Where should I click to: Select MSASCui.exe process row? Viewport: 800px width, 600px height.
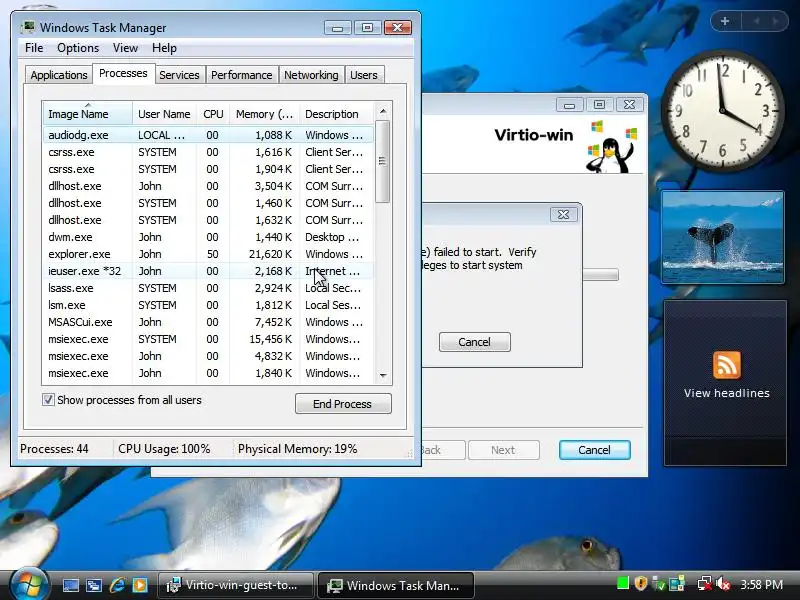208,322
